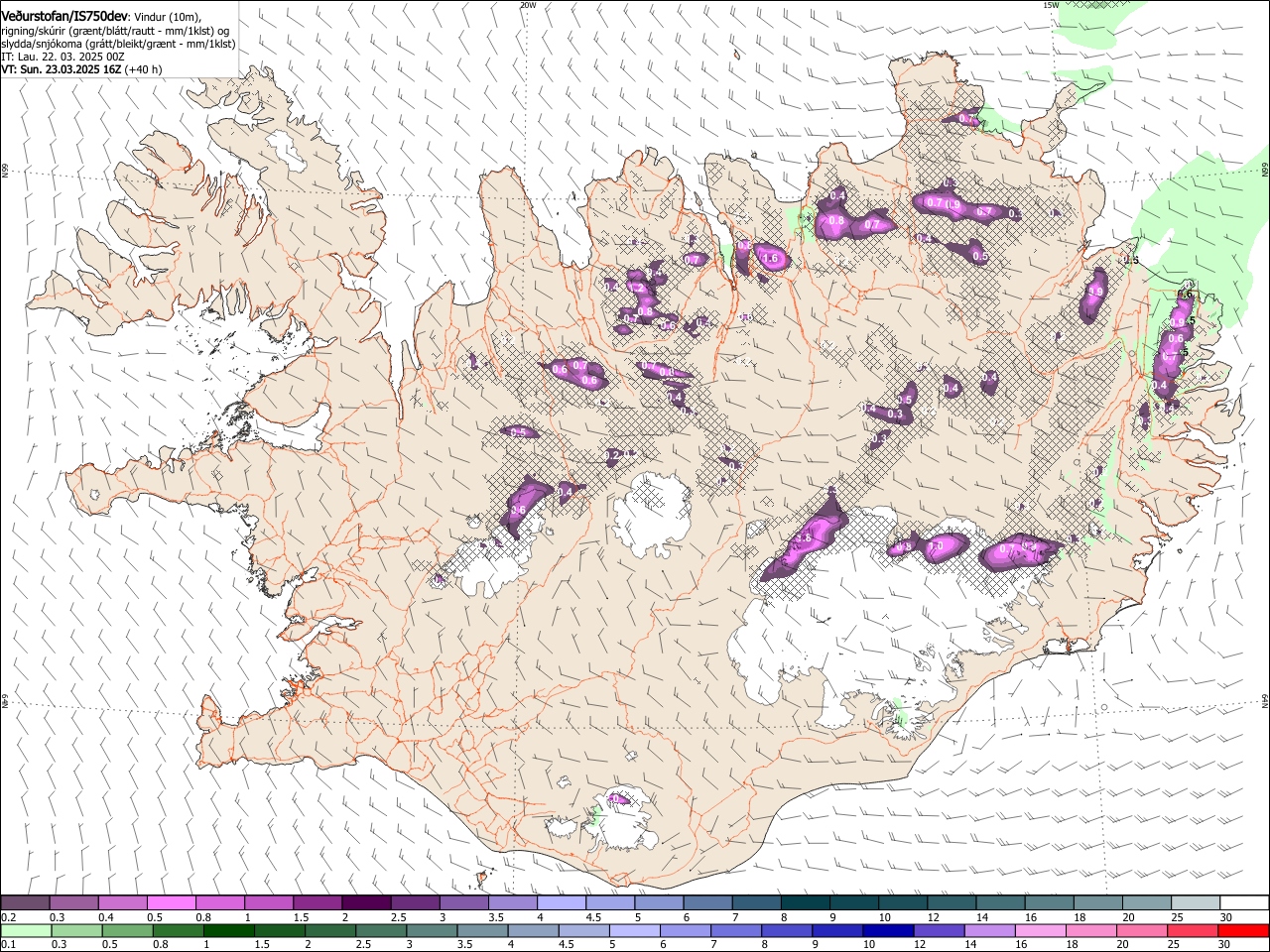Viewport: 1270px width, 952px height.
Task: Select the 14–16 light violet rain swatch
Action: 988,931
